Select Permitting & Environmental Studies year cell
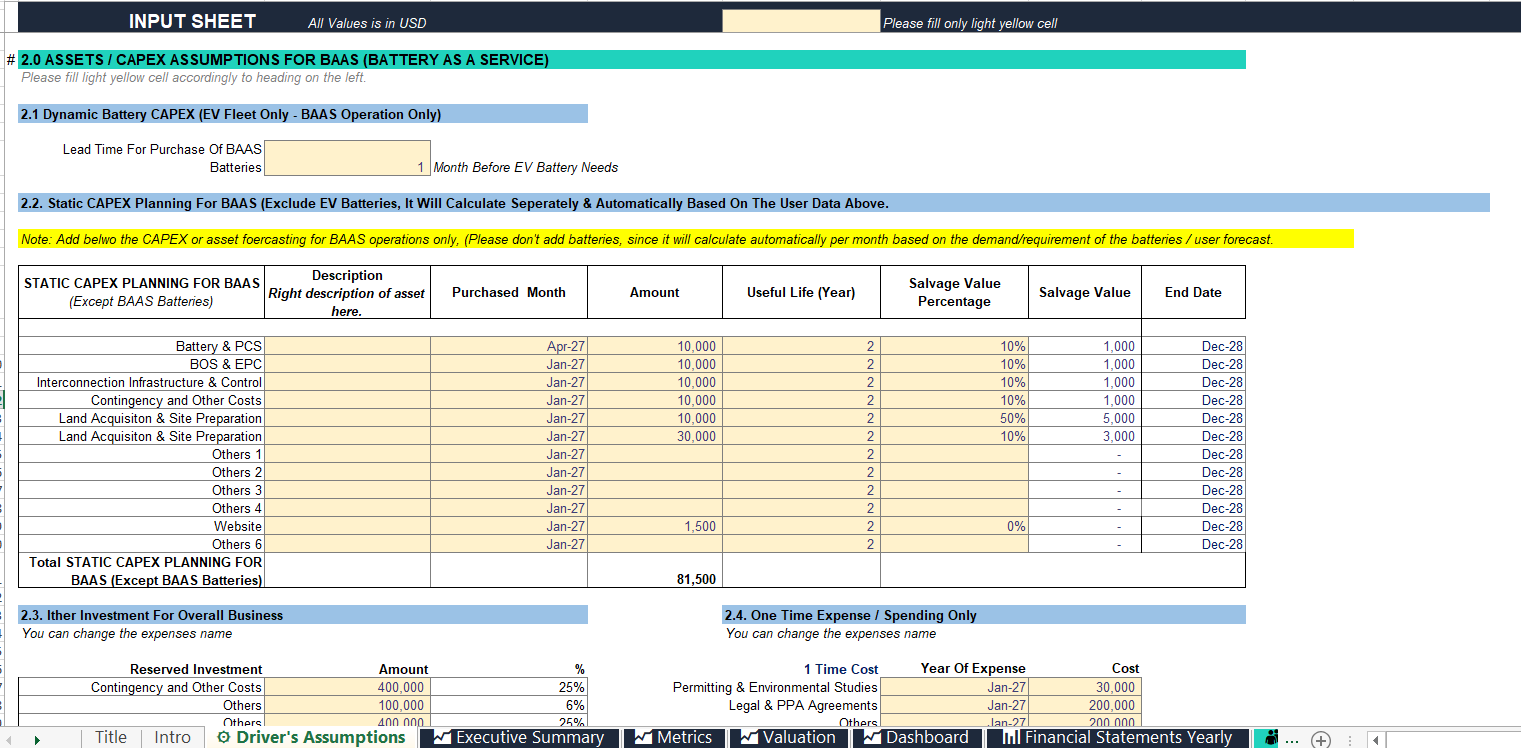This screenshot has height=748, width=1521. coord(954,687)
